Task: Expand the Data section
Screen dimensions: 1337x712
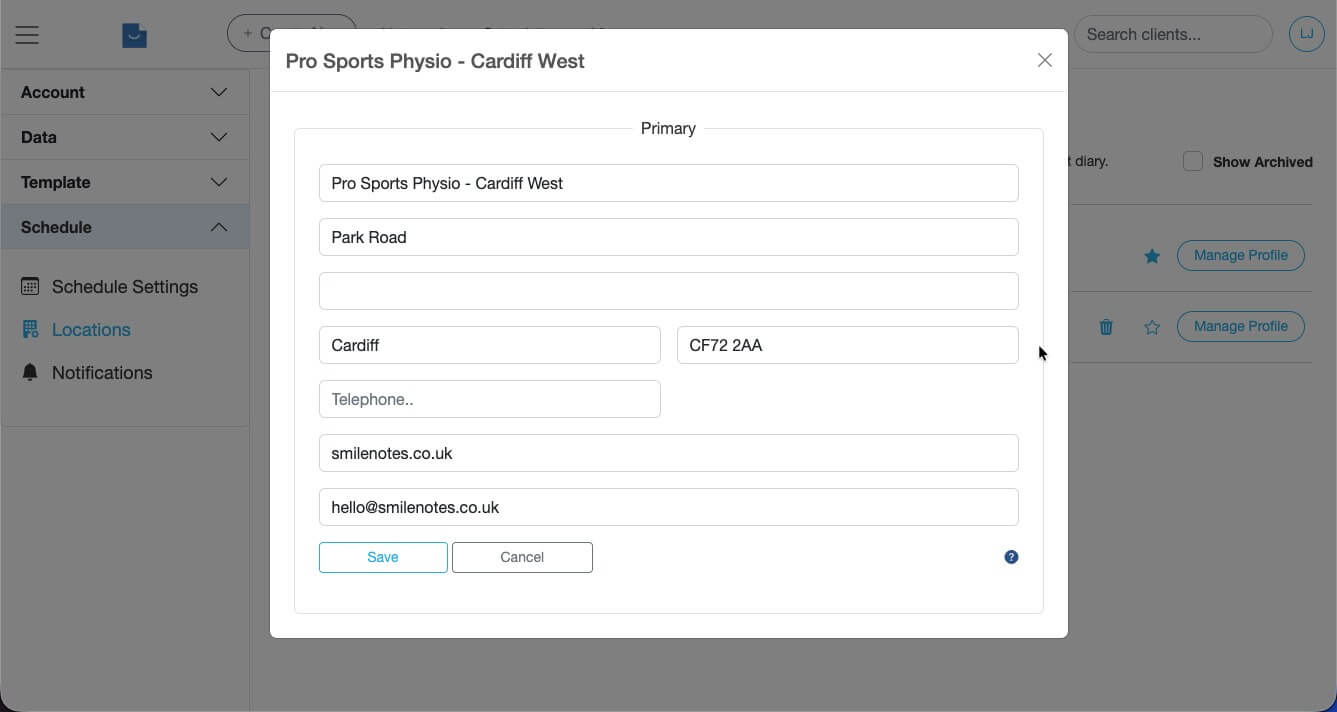Action: (124, 136)
